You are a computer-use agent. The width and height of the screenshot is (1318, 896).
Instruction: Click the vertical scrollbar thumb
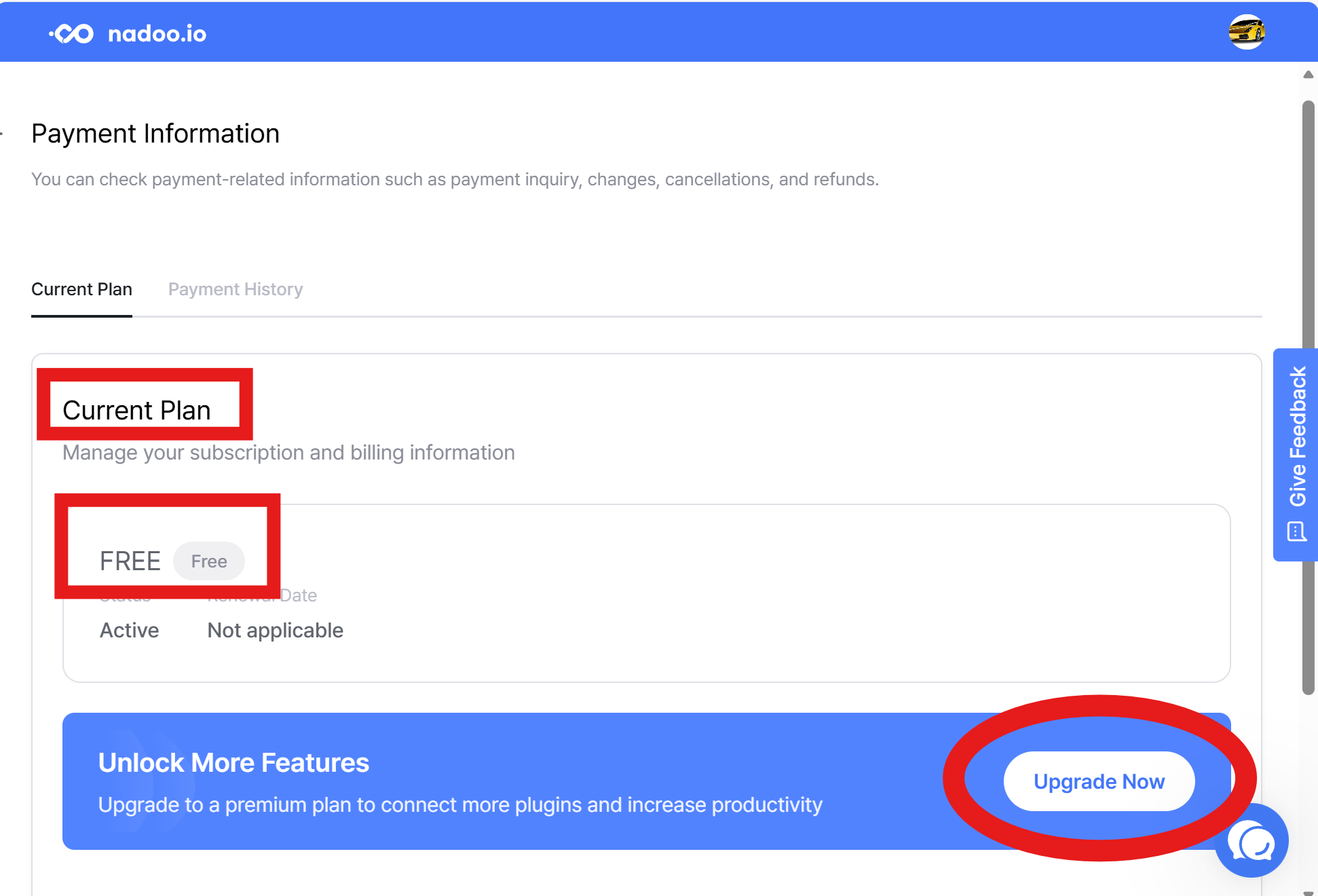pyautogui.click(x=1308, y=398)
